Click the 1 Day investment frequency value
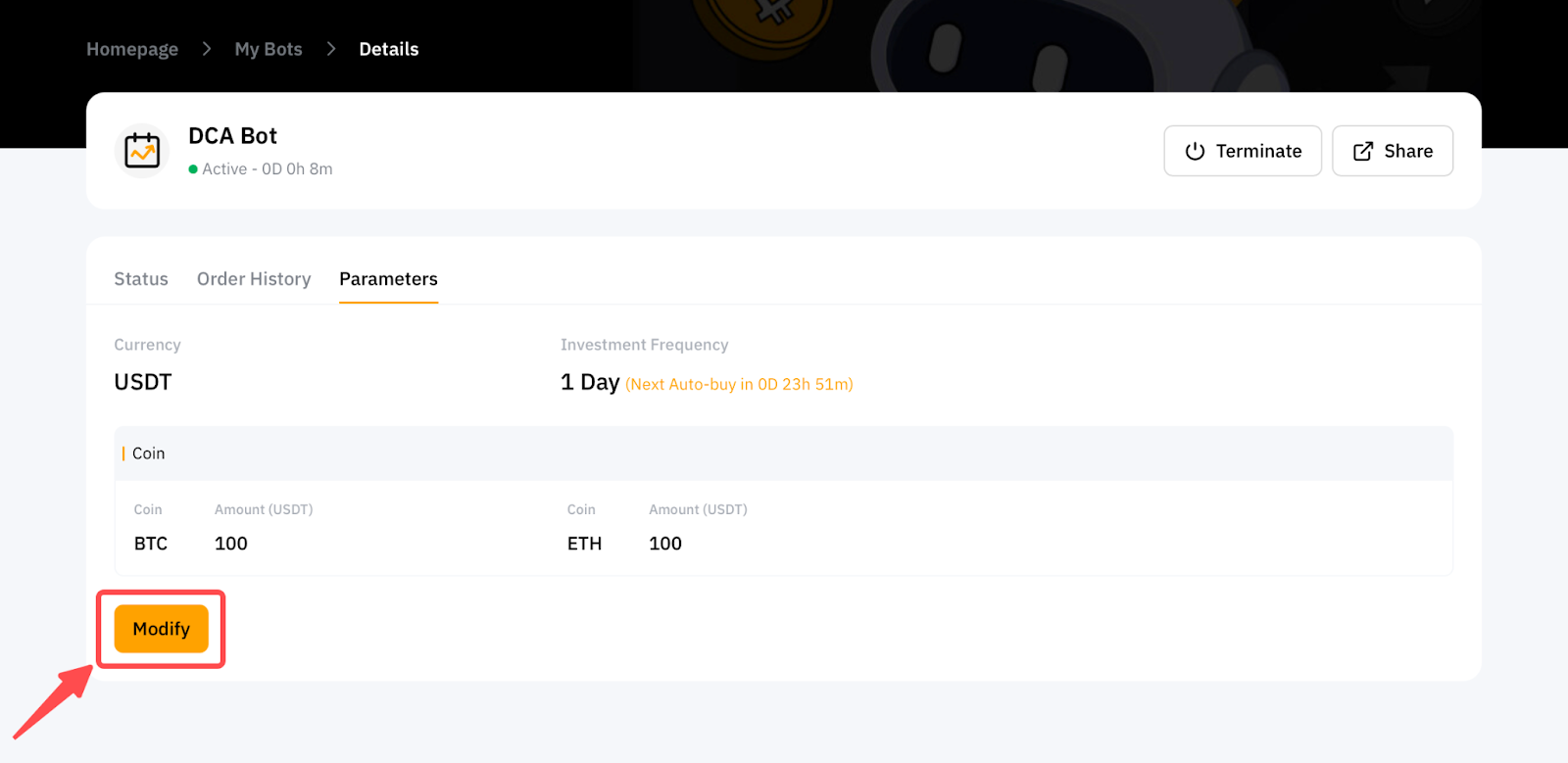 (590, 382)
